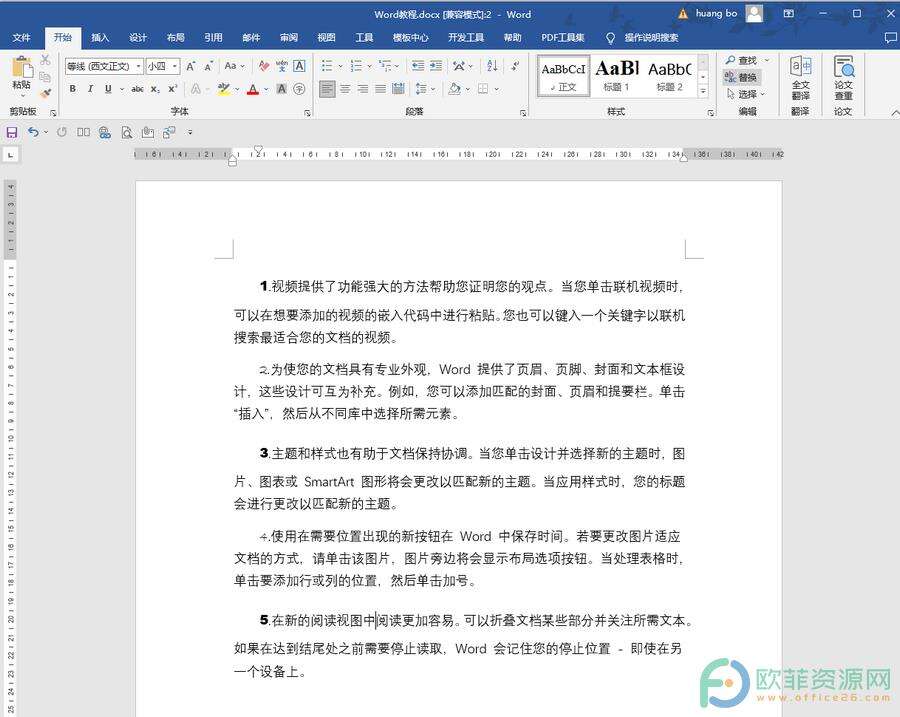This screenshot has width=900, height=717.
Task: Click the Cut scissors icon
Action: (x=45, y=61)
